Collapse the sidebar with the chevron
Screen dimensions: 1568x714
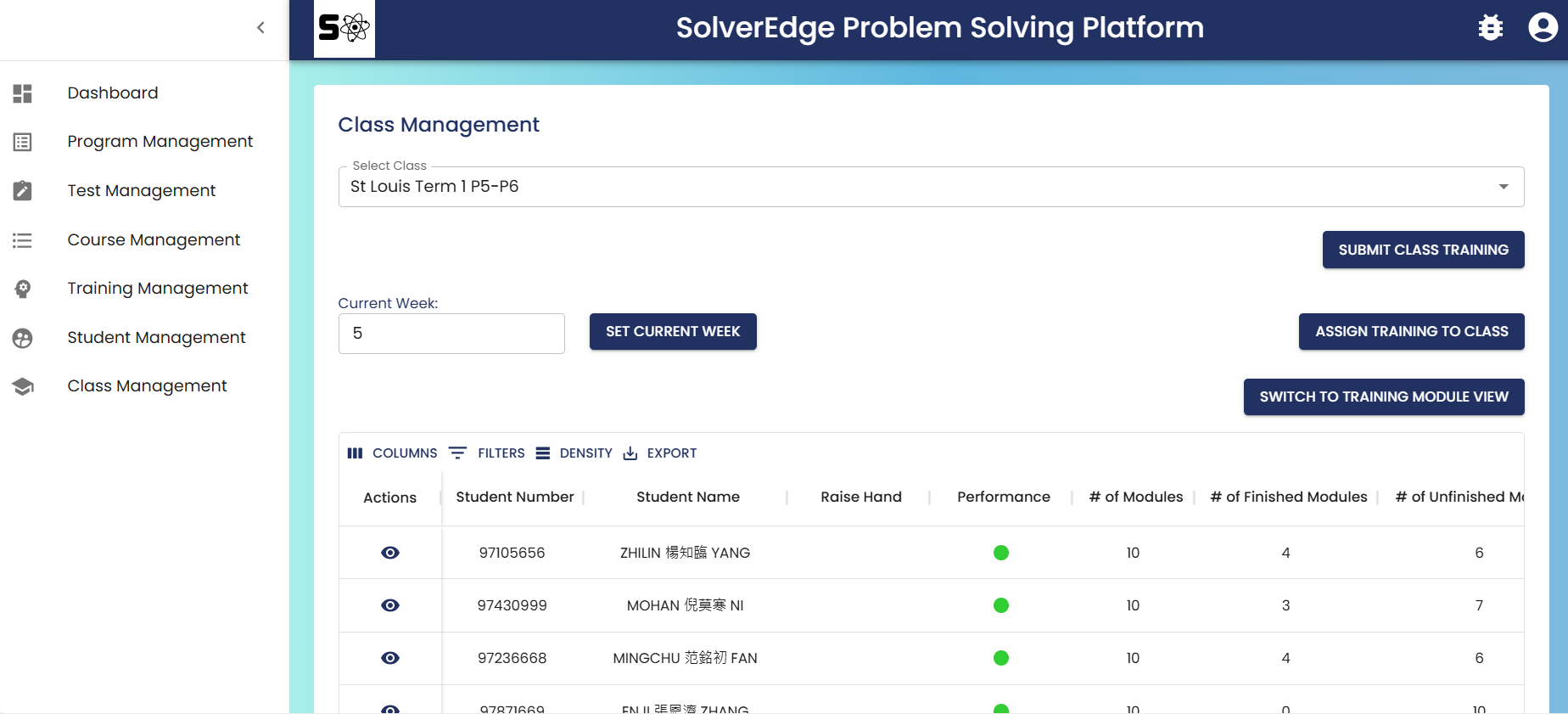pyautogui.click(x=260, y=28)
